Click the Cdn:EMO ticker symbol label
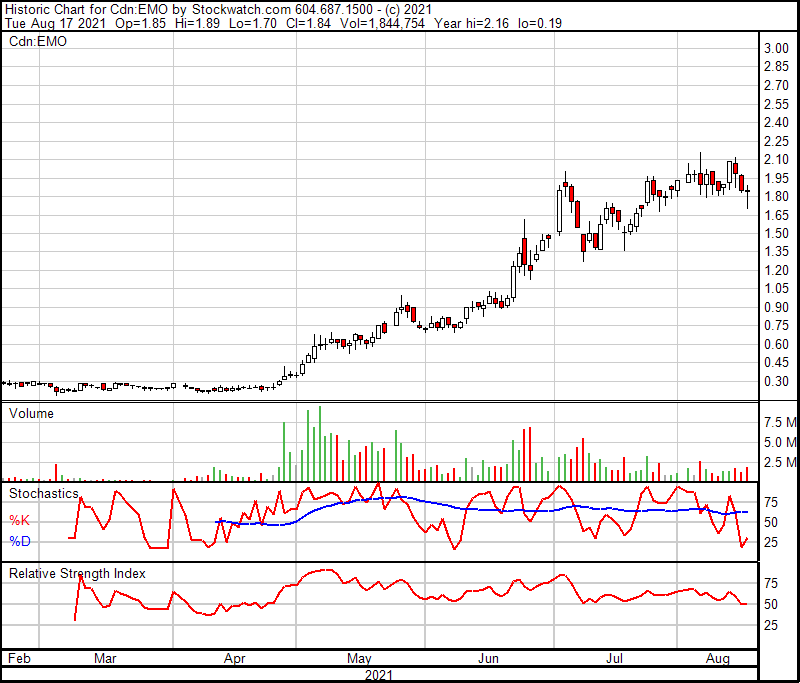Screen dimensions: 800x683 pos(38,41)
